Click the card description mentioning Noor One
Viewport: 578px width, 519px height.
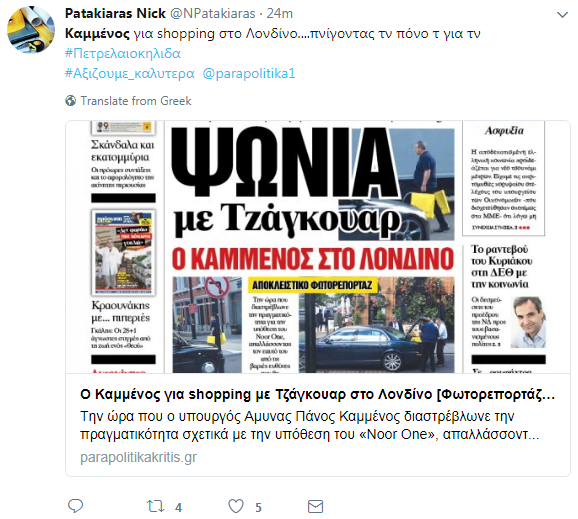310,425
